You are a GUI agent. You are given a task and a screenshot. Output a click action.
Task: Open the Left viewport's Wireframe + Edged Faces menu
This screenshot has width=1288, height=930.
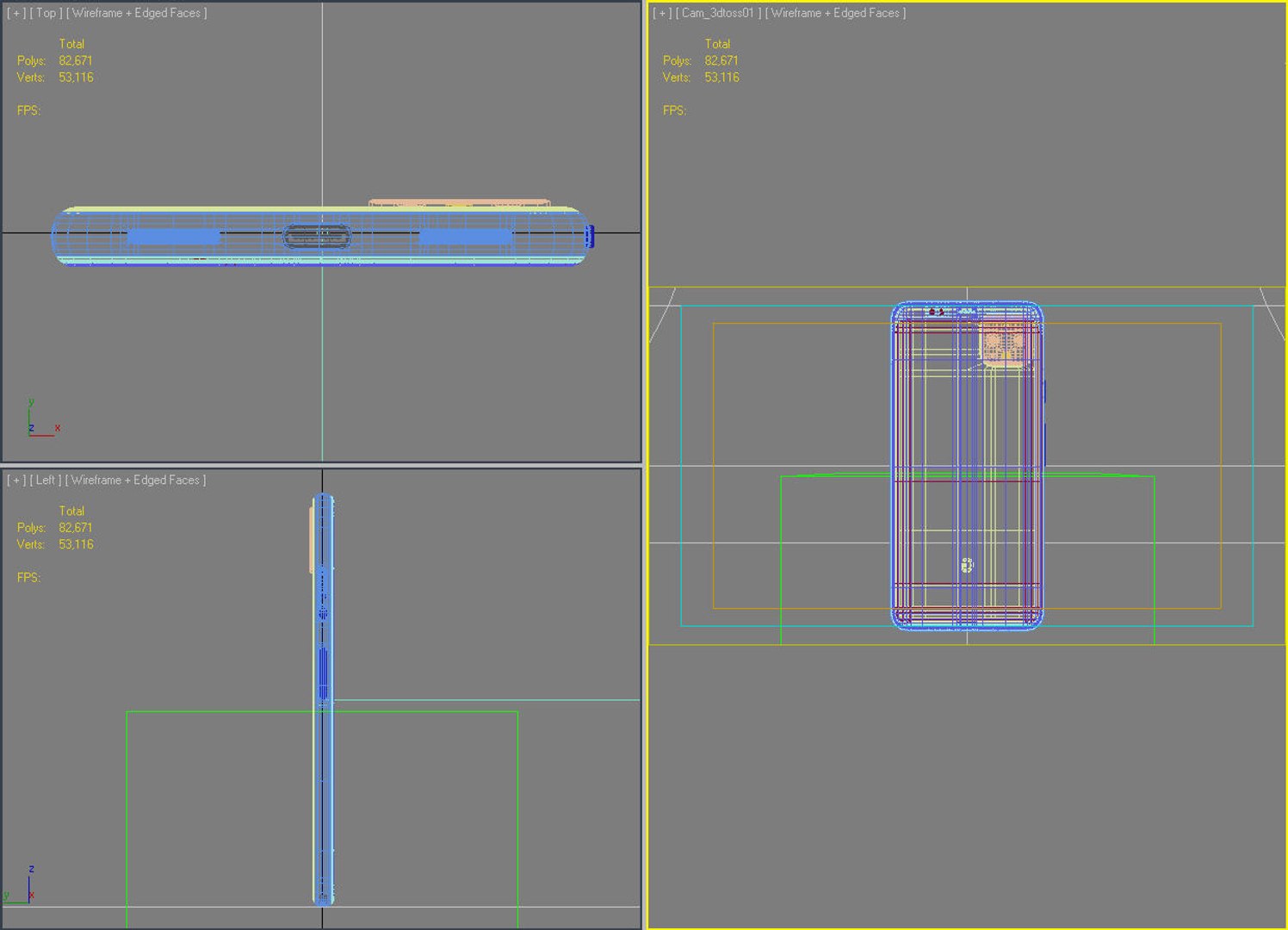coord(135,480)
